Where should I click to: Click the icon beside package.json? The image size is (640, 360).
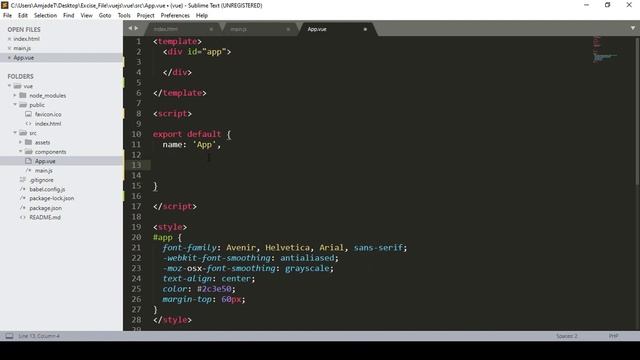(23, 208)
